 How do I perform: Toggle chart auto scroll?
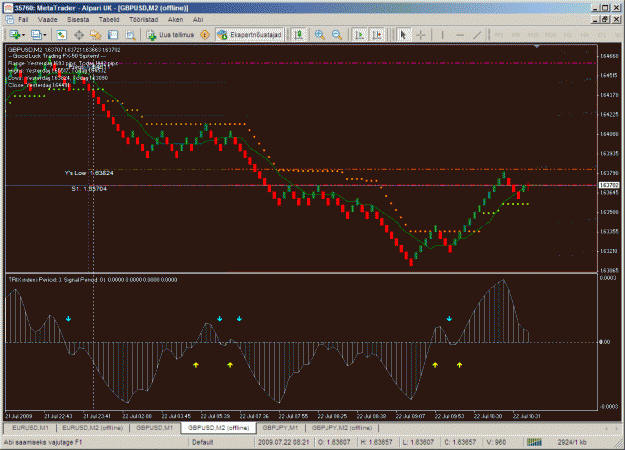click(359, 35)
